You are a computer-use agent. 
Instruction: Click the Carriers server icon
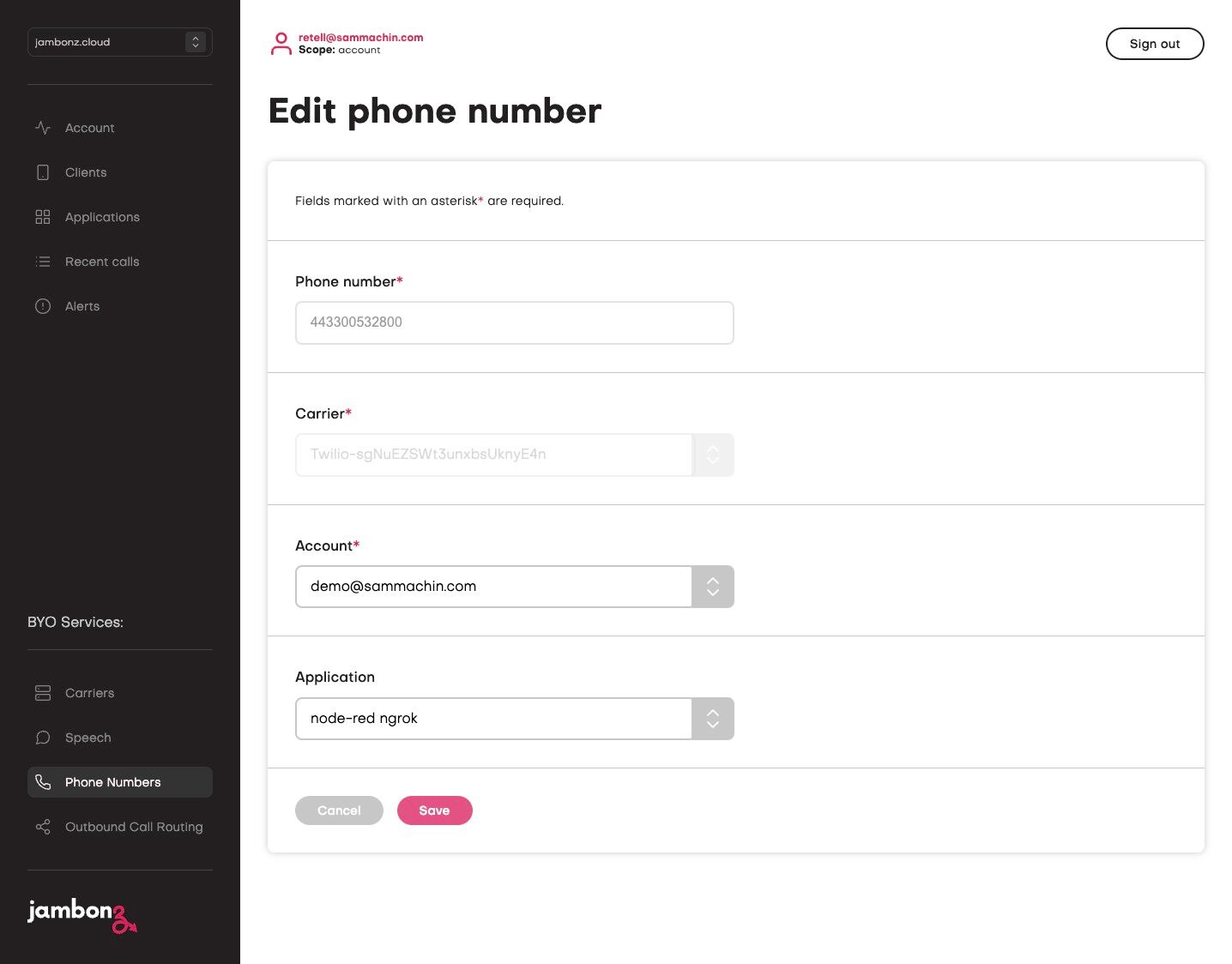[43, 693]
